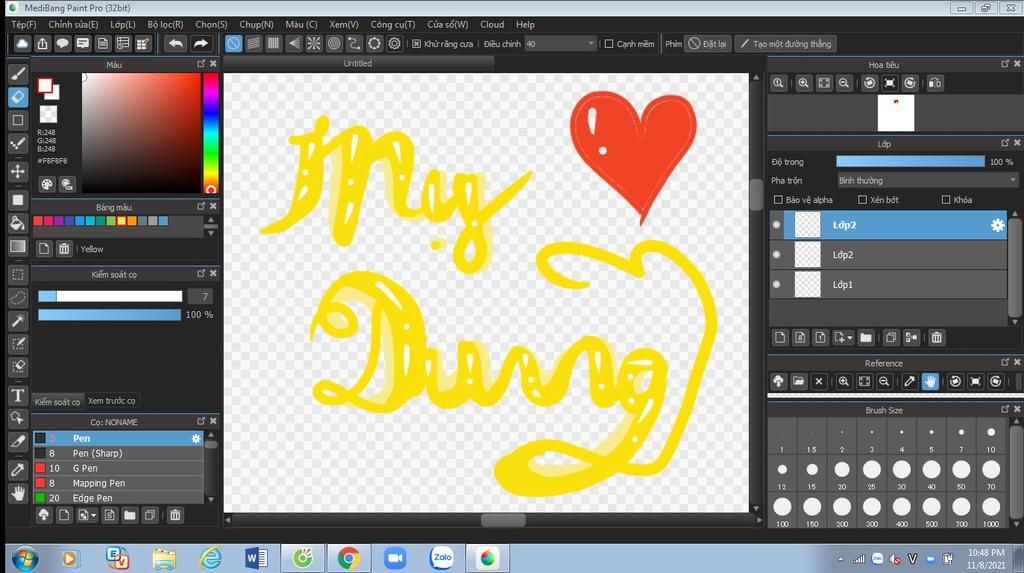
Task: Create a new layer folder
Action: 866,337
